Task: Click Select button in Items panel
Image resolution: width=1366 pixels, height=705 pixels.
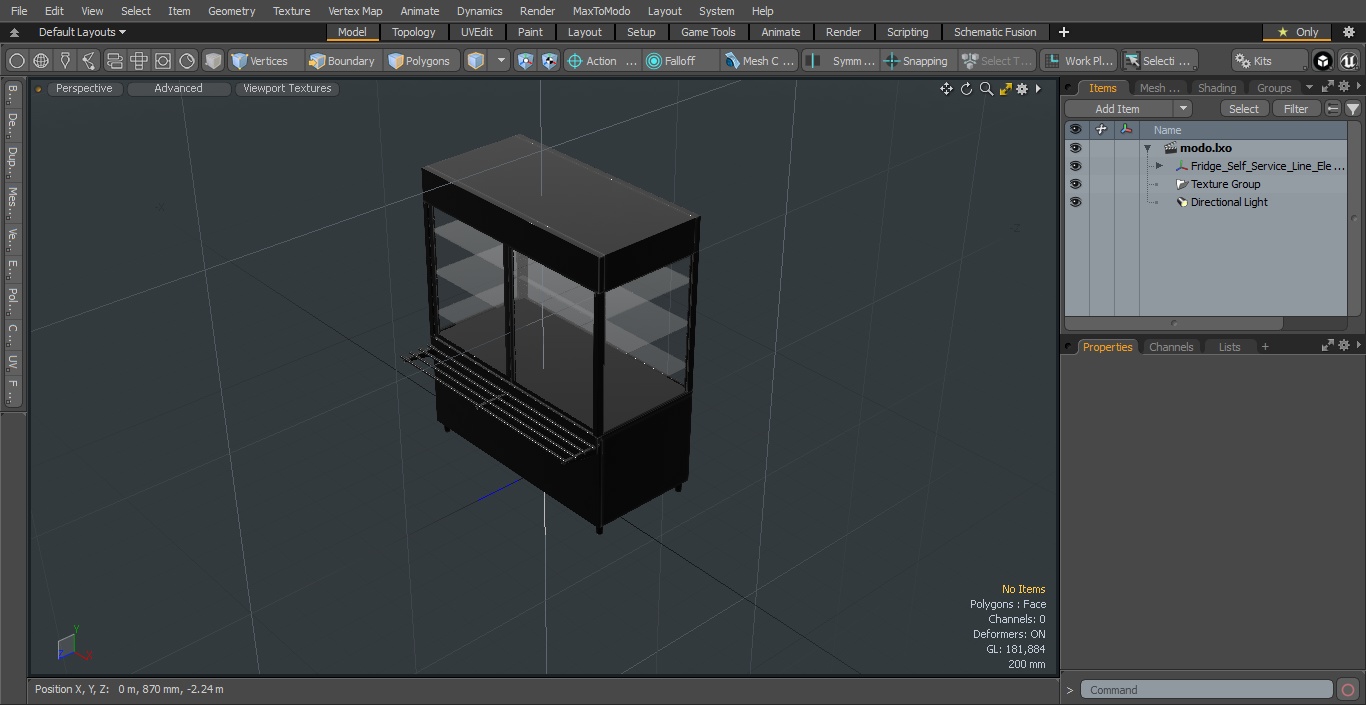Action: coord(1244,109)
